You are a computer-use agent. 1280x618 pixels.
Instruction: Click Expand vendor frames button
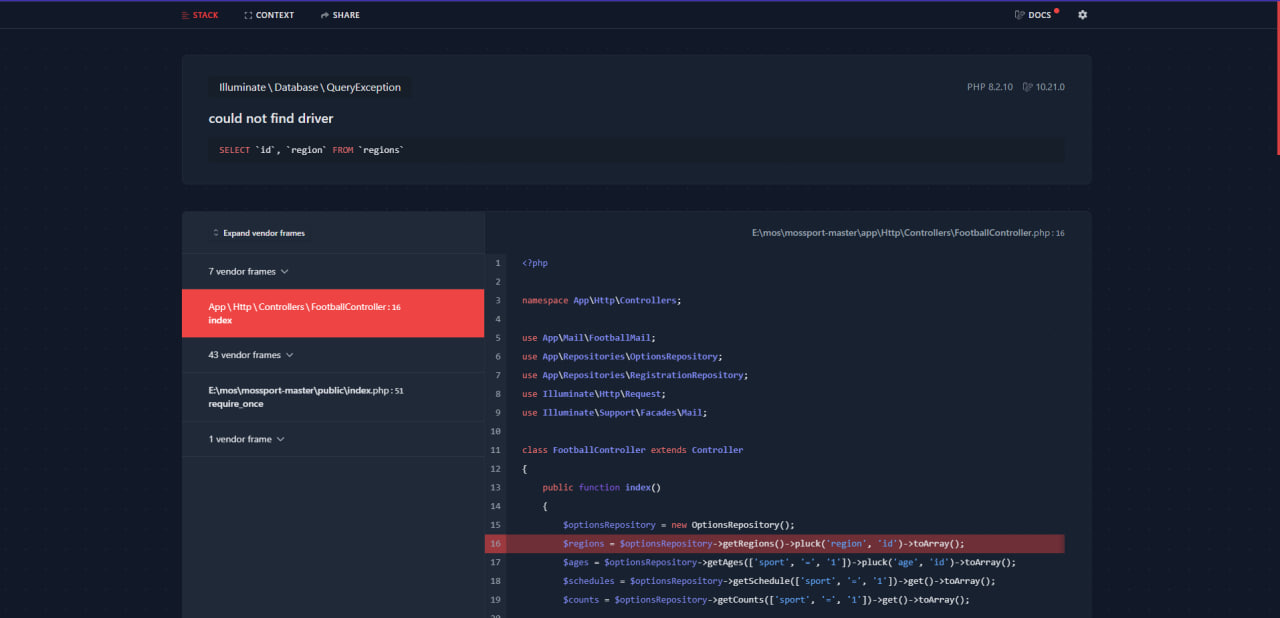click(x=259, y=233)
